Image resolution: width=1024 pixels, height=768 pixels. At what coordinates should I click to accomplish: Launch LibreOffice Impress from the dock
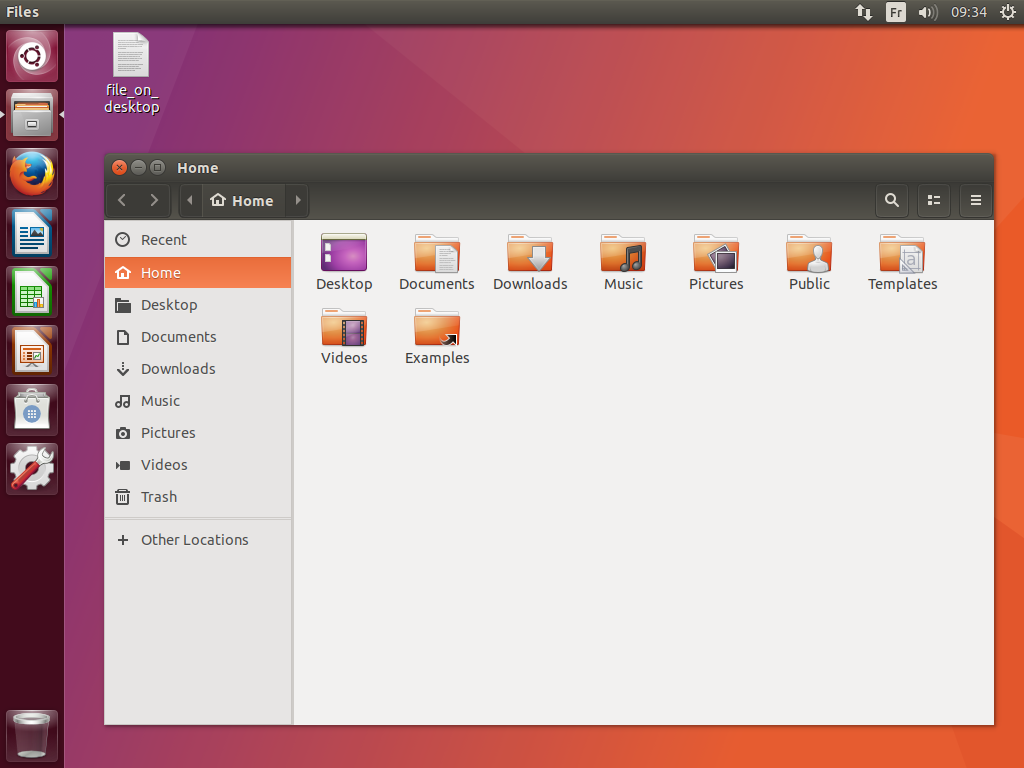tap(32, 351)
